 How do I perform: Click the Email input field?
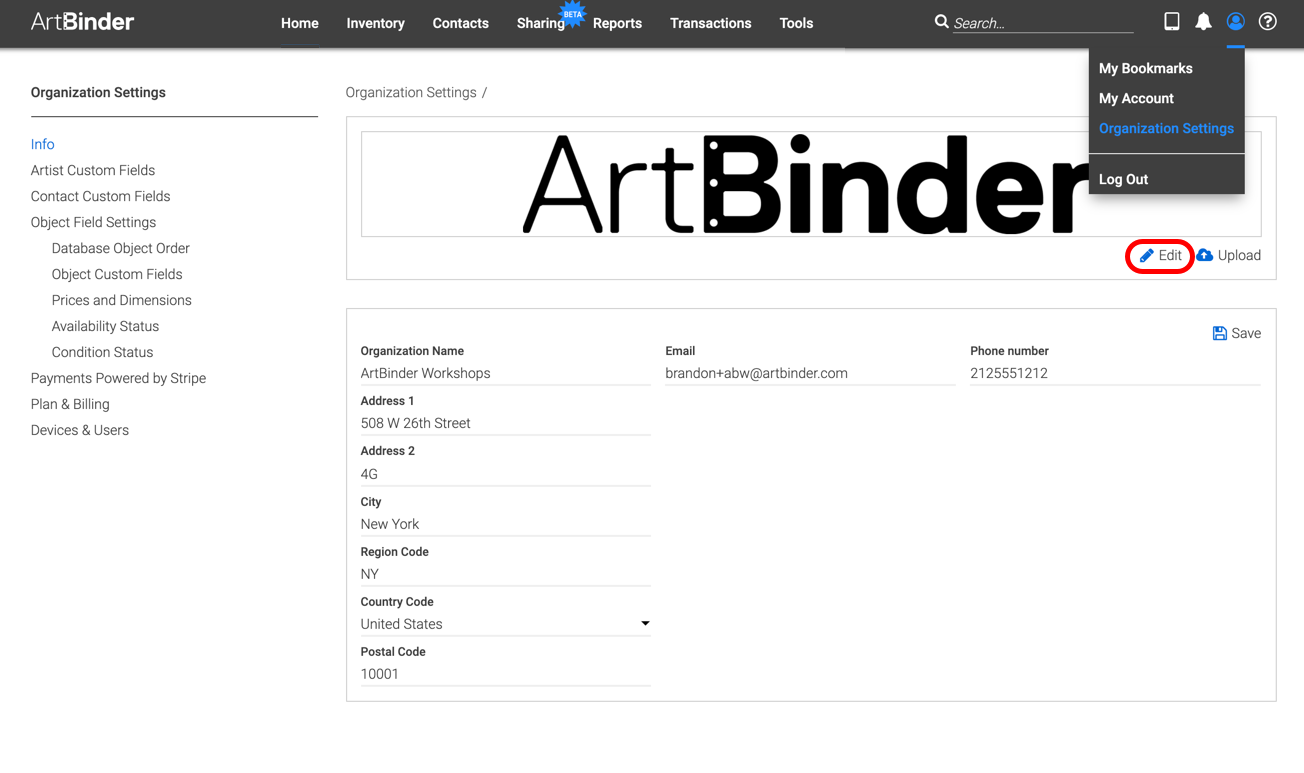click(810, 373)
